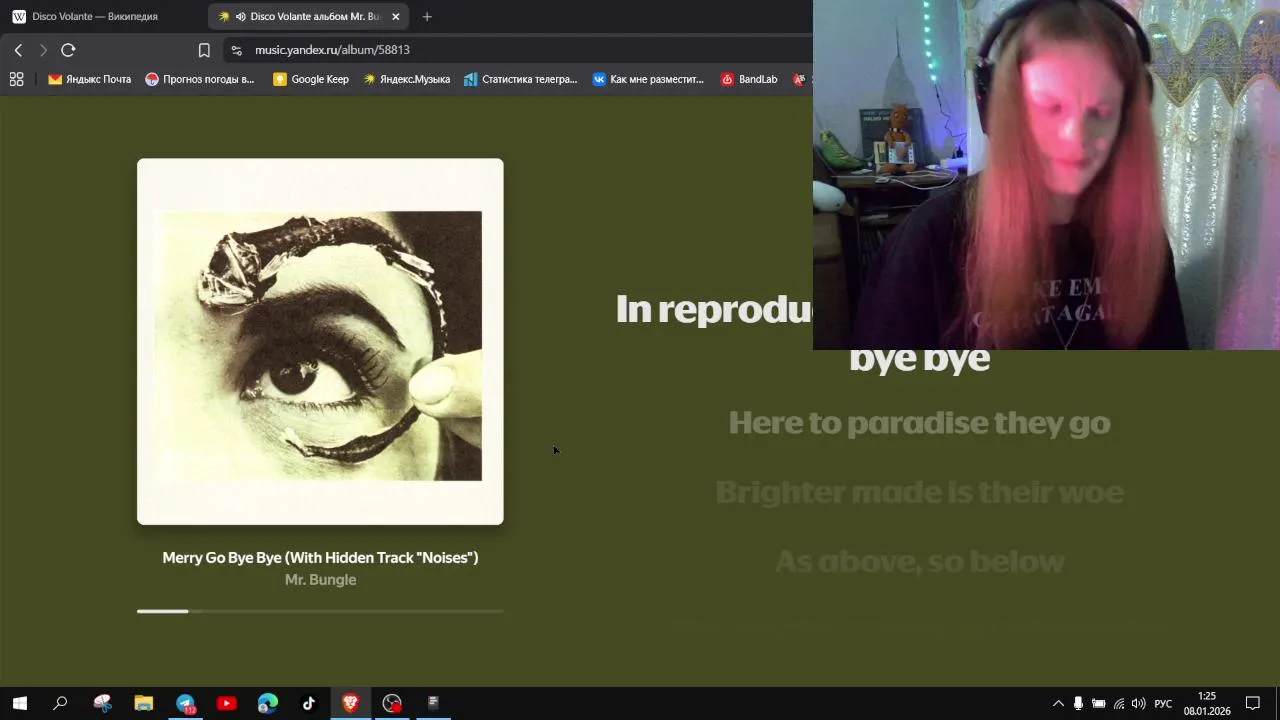The image size is (1280, 720).
Task: Open the Как мне разместит... VK bookmark
Action: coord(648,79)
